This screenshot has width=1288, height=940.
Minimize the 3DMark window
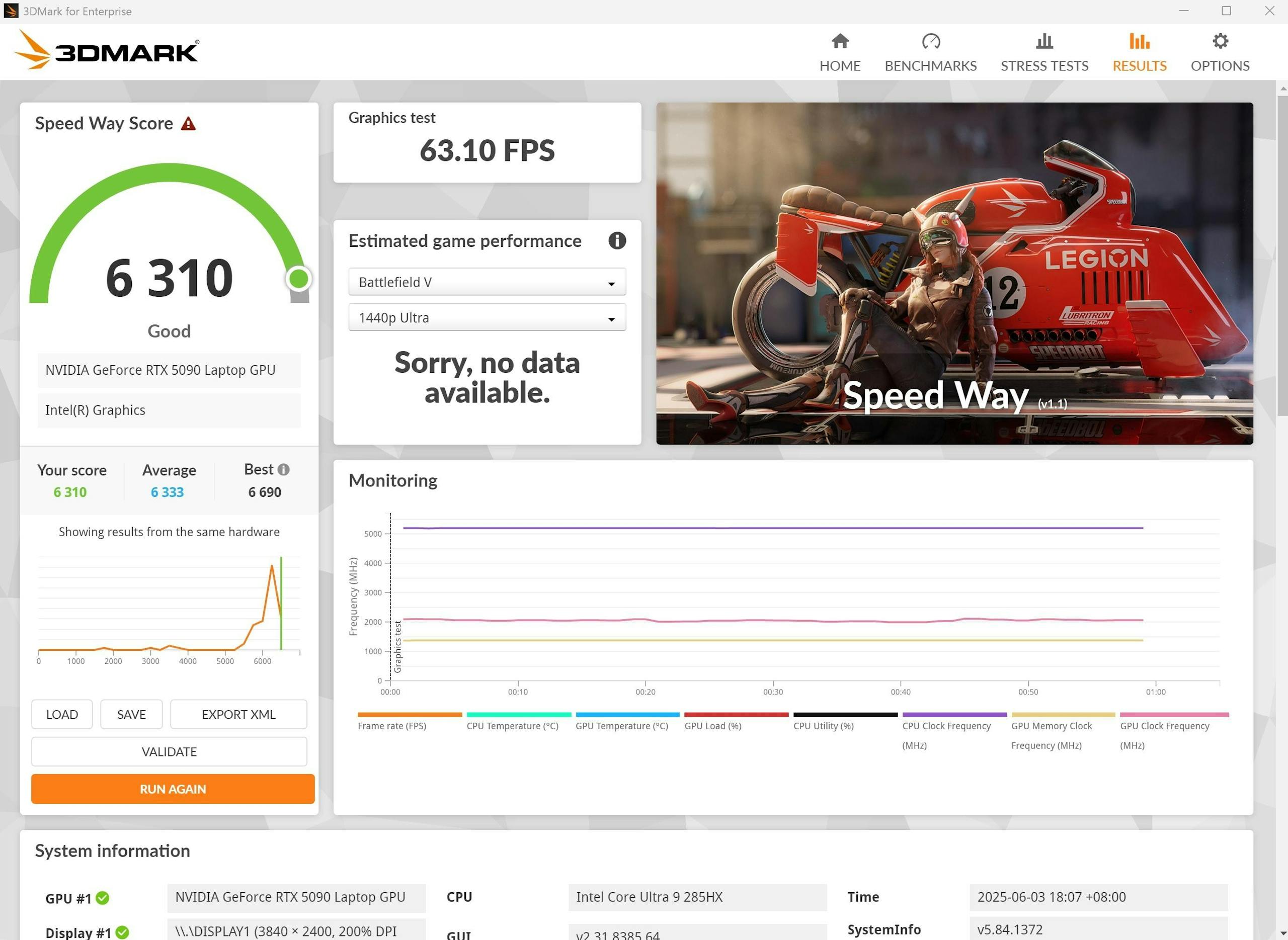(1184, 11)
